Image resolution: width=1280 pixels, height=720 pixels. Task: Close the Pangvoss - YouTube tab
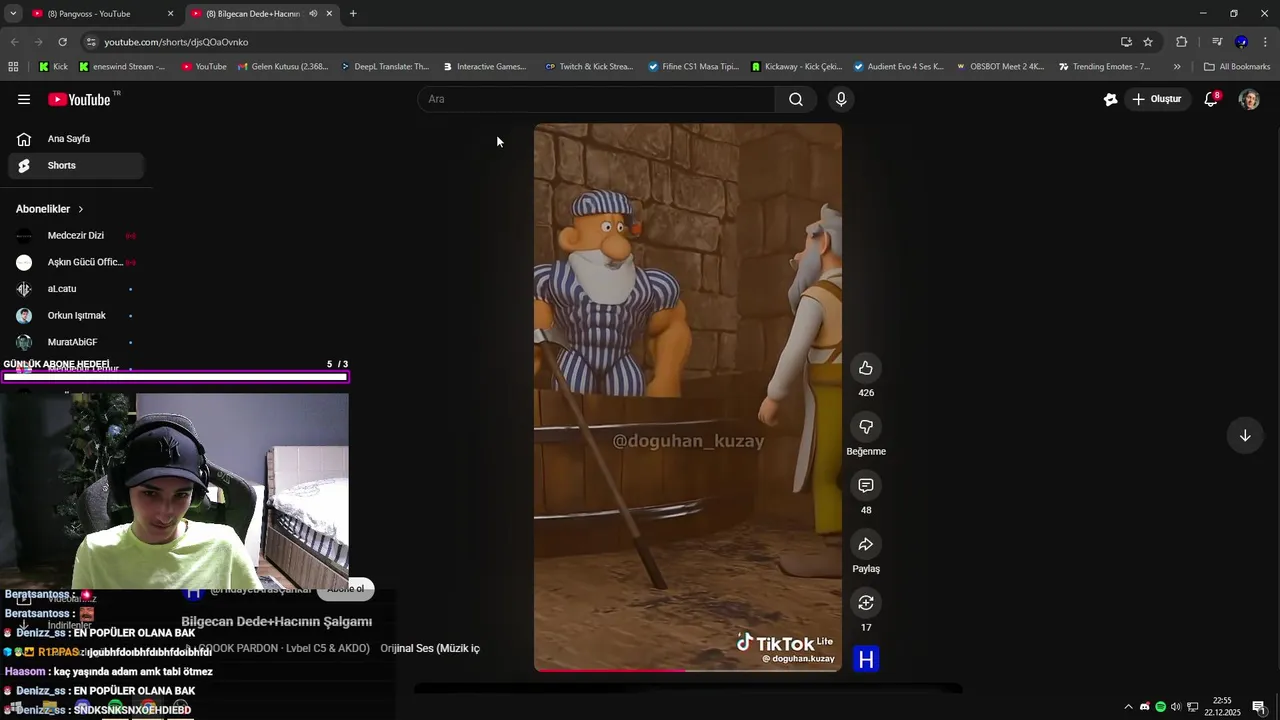(x=170, y=14)
